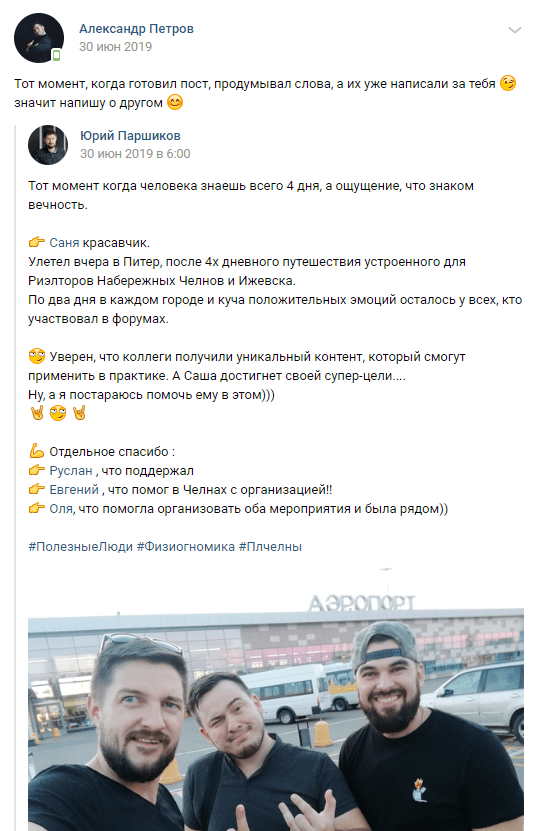Open the airport selfie photo

pos(276,699)
